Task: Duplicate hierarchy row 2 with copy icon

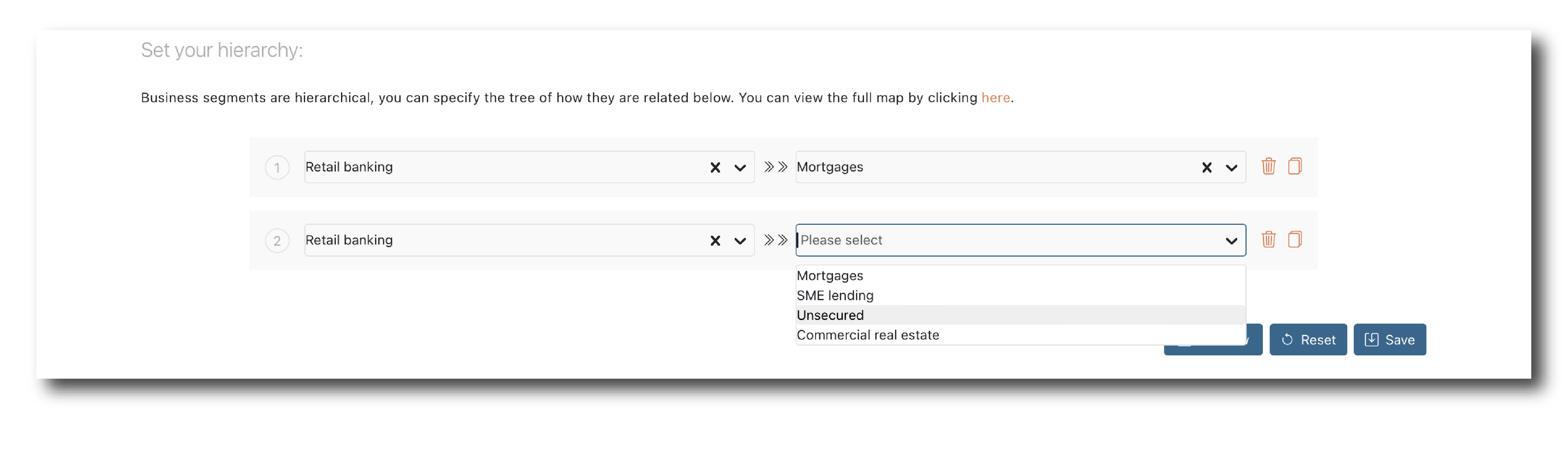Action: point(1295,240)
